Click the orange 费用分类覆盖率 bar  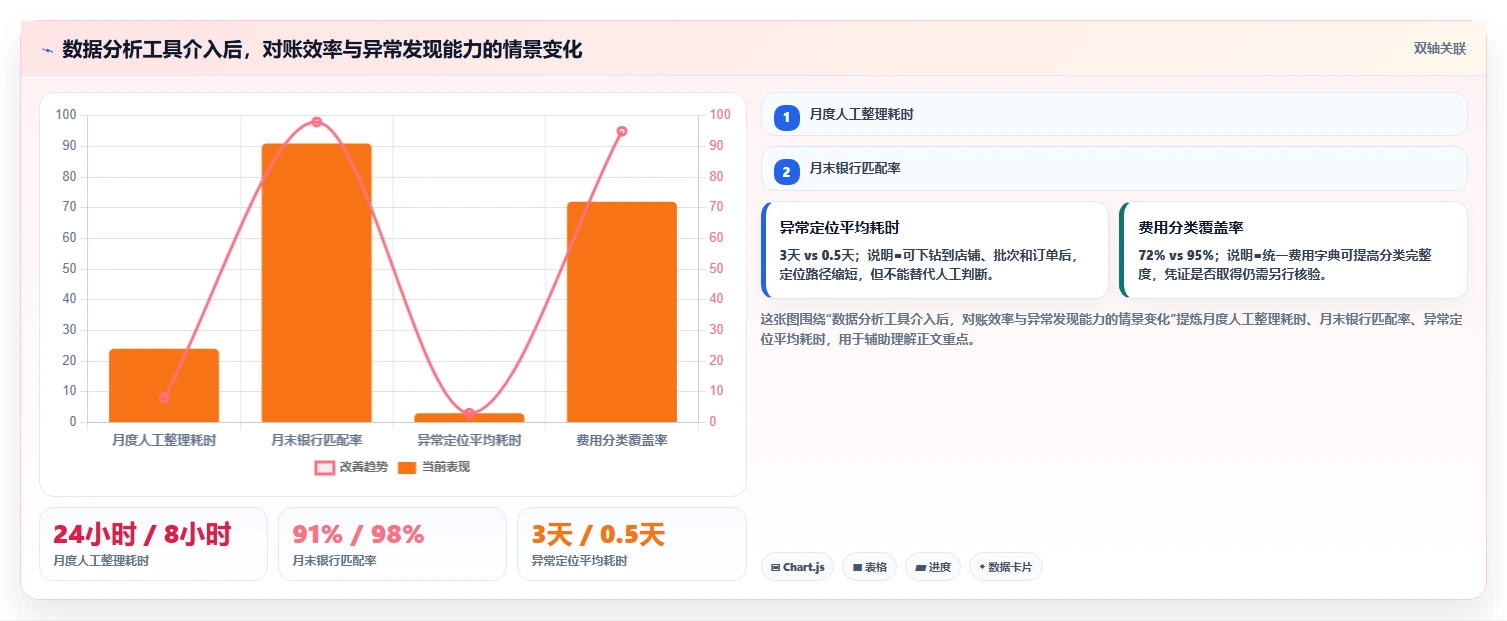tap(622, 312)
